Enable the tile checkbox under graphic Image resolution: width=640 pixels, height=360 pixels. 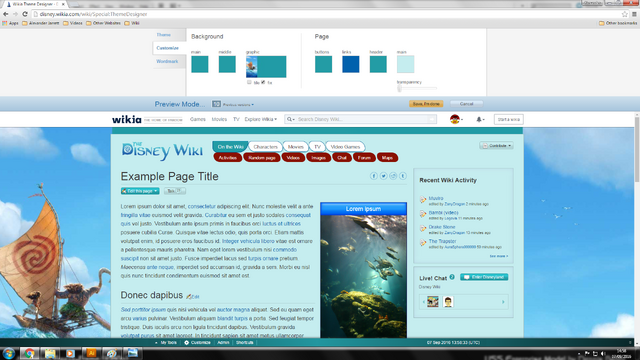pyautogui.click(x=249, y=82)
